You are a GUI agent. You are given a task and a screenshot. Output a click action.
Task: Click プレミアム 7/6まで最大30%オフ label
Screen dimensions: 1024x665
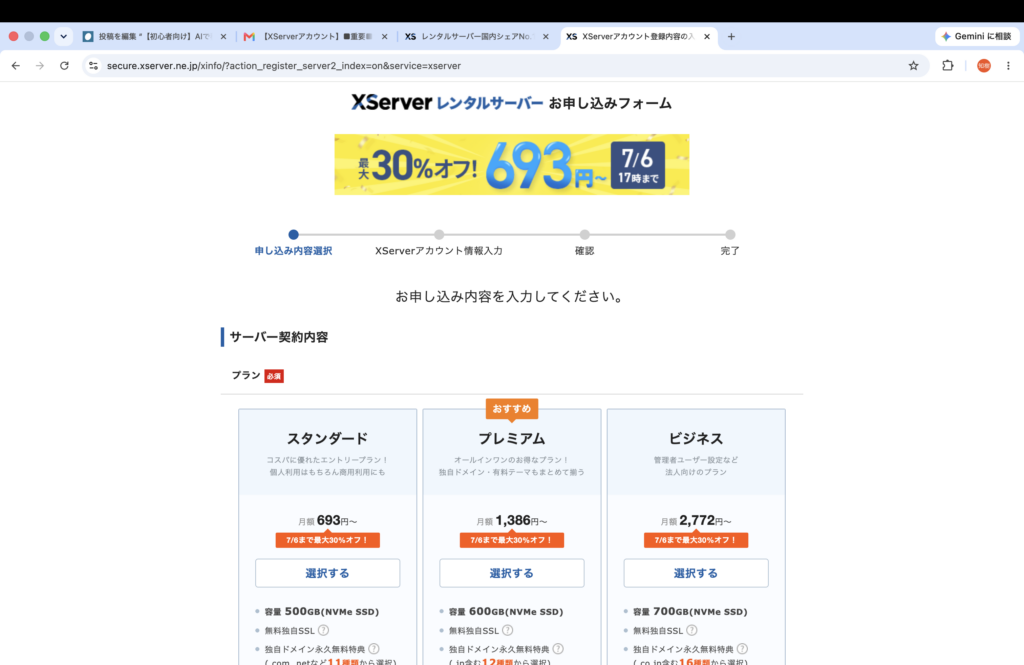(511, 540)
